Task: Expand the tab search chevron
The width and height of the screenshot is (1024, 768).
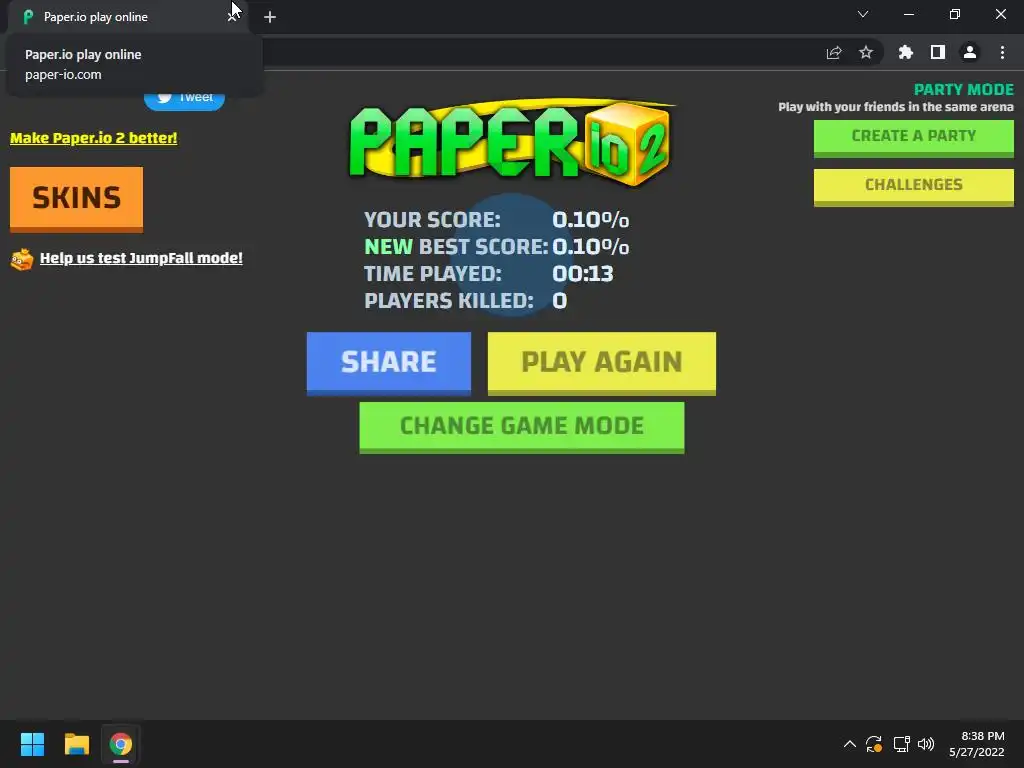Action: point(863,14)
